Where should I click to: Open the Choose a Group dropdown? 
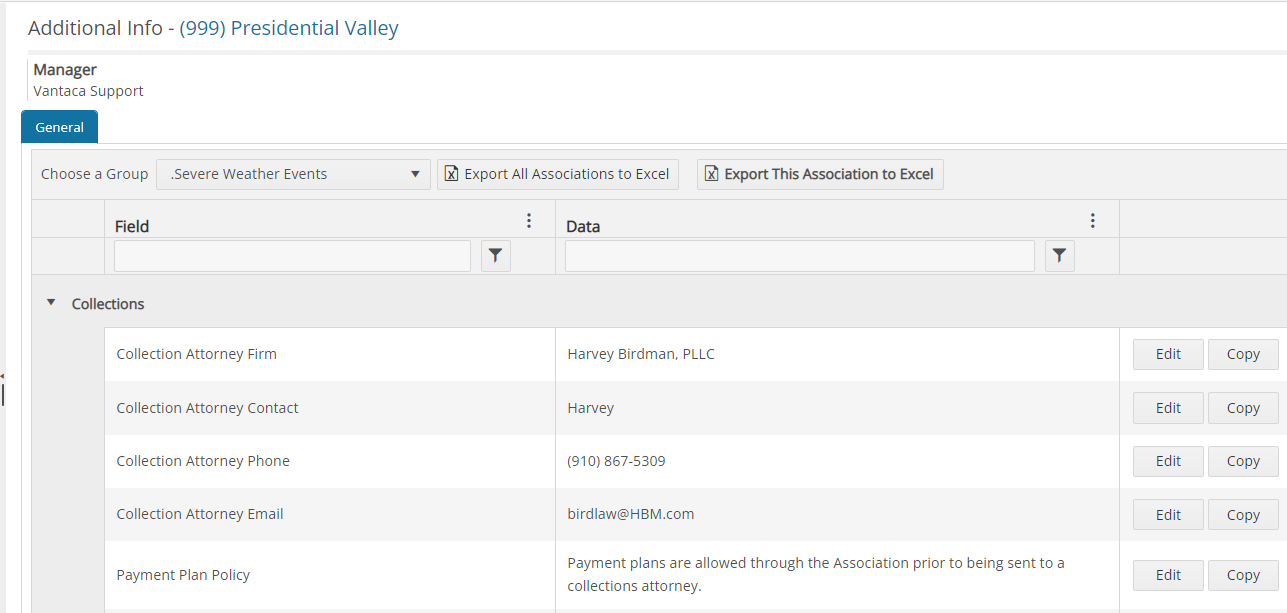point(293,173)
